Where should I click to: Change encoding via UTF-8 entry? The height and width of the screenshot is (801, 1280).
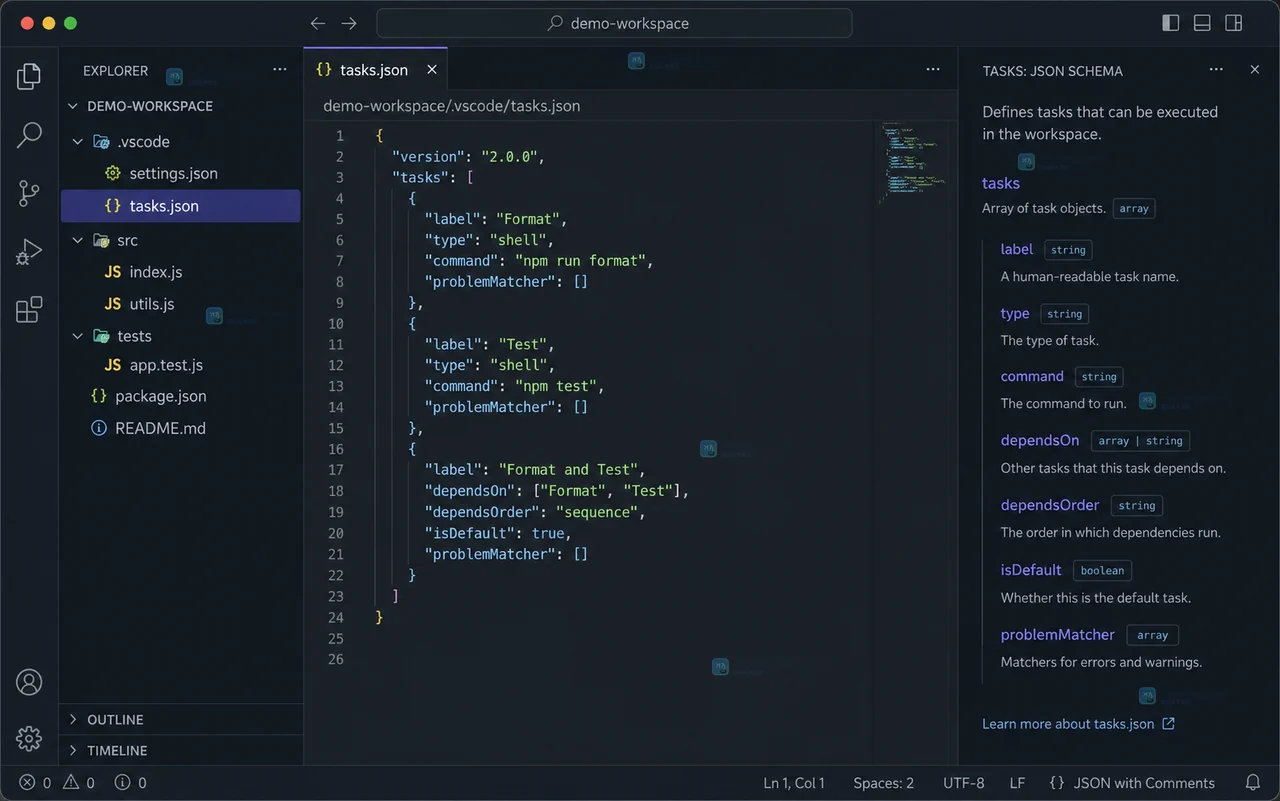[964, 783]
